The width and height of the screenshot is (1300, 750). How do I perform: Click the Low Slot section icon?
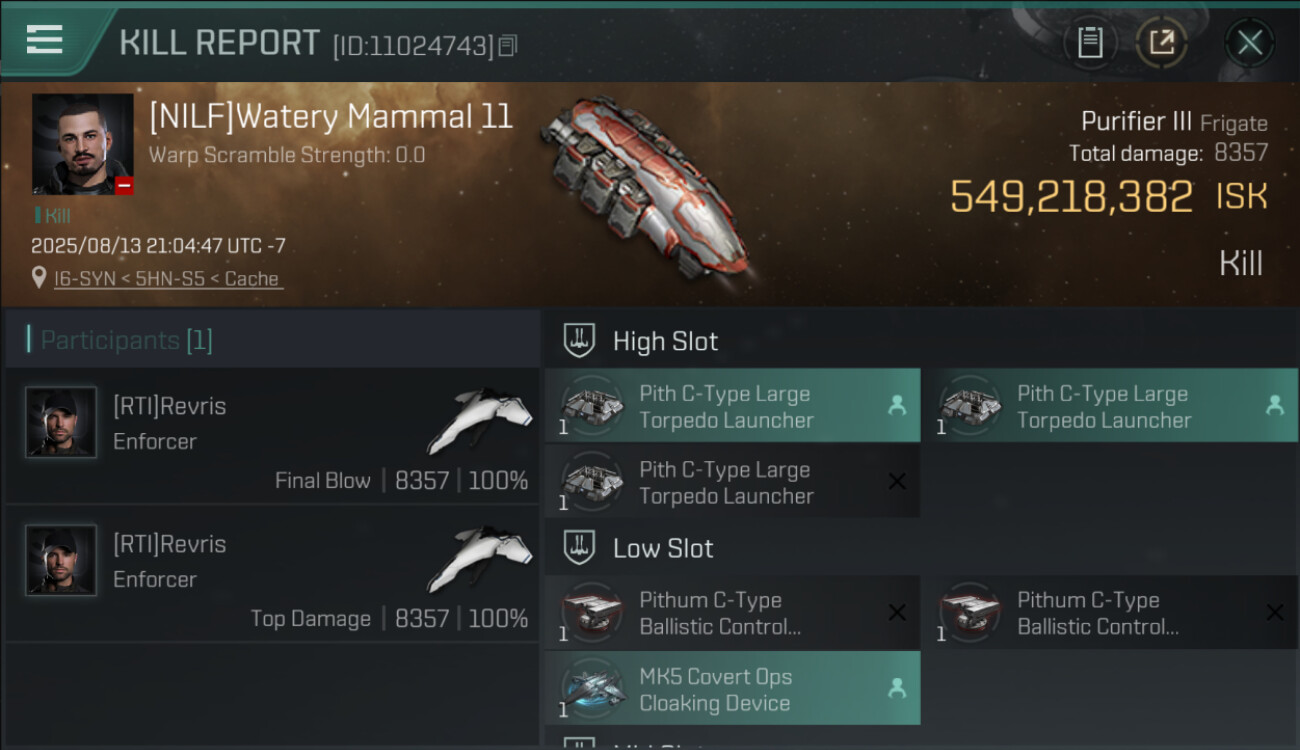pos(579,547)
